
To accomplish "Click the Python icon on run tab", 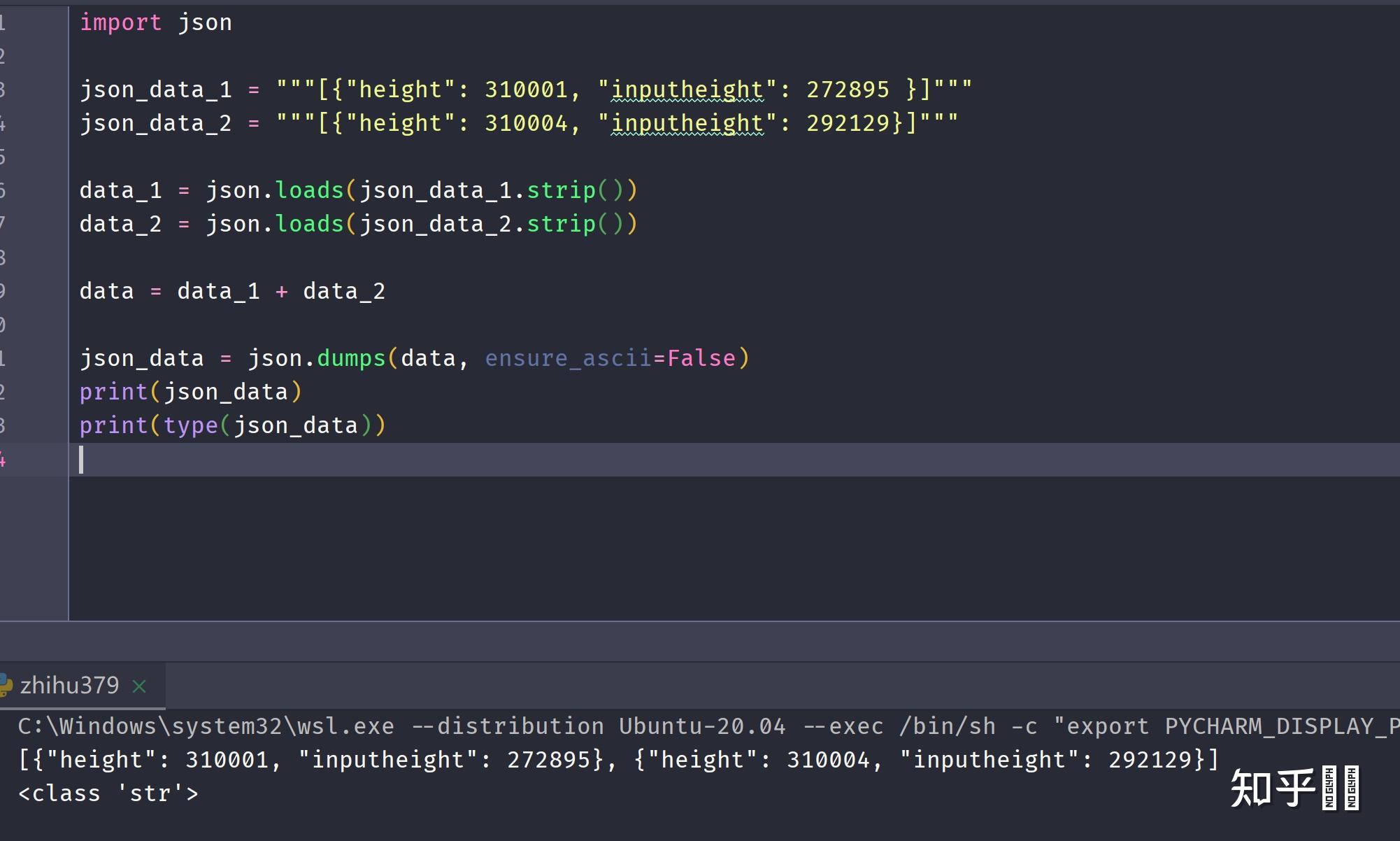I will pos(6,686).
